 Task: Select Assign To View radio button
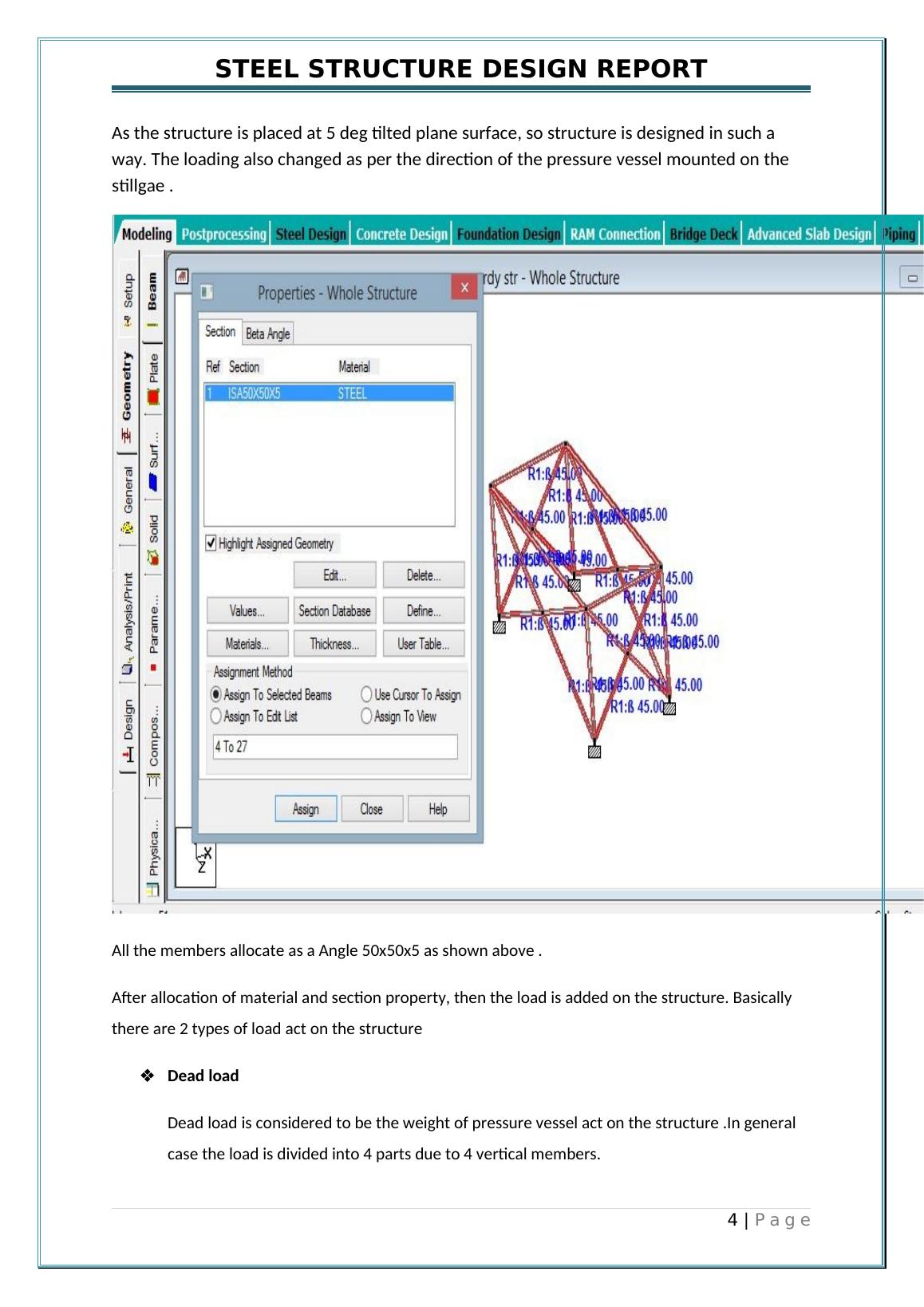pos(367,717)
